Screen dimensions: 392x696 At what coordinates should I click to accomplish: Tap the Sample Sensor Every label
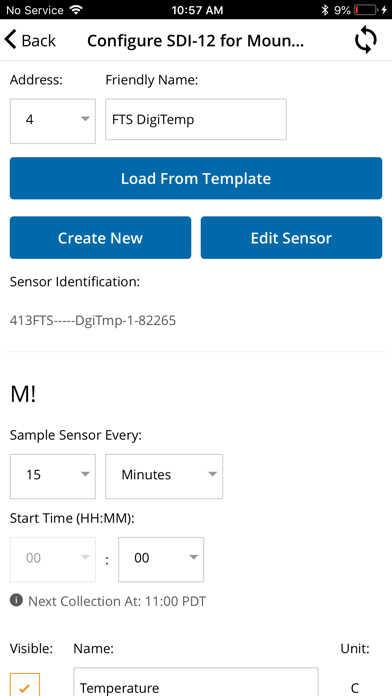tap(75, 435)
